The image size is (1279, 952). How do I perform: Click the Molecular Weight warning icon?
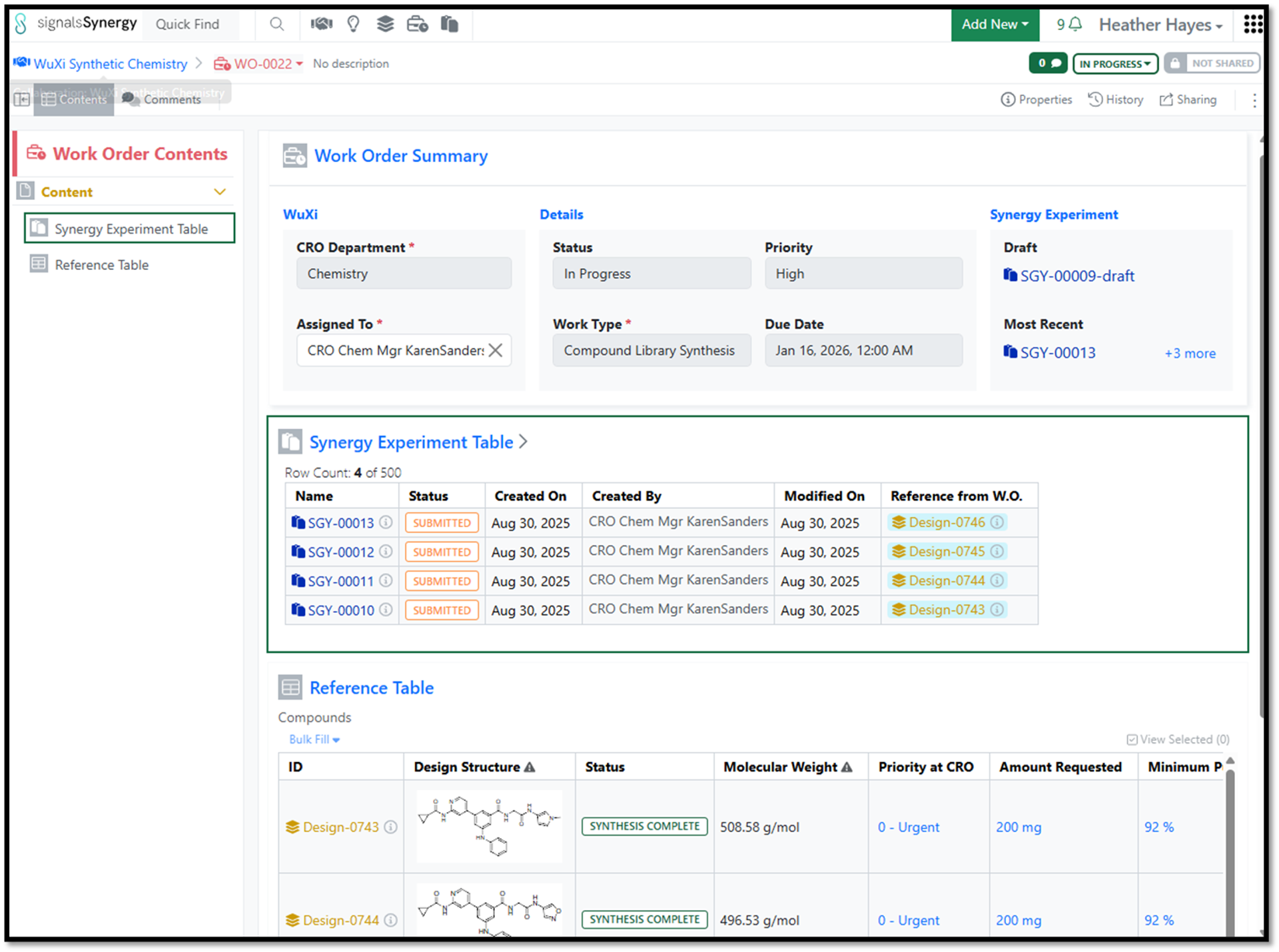[x=847, y=767]
